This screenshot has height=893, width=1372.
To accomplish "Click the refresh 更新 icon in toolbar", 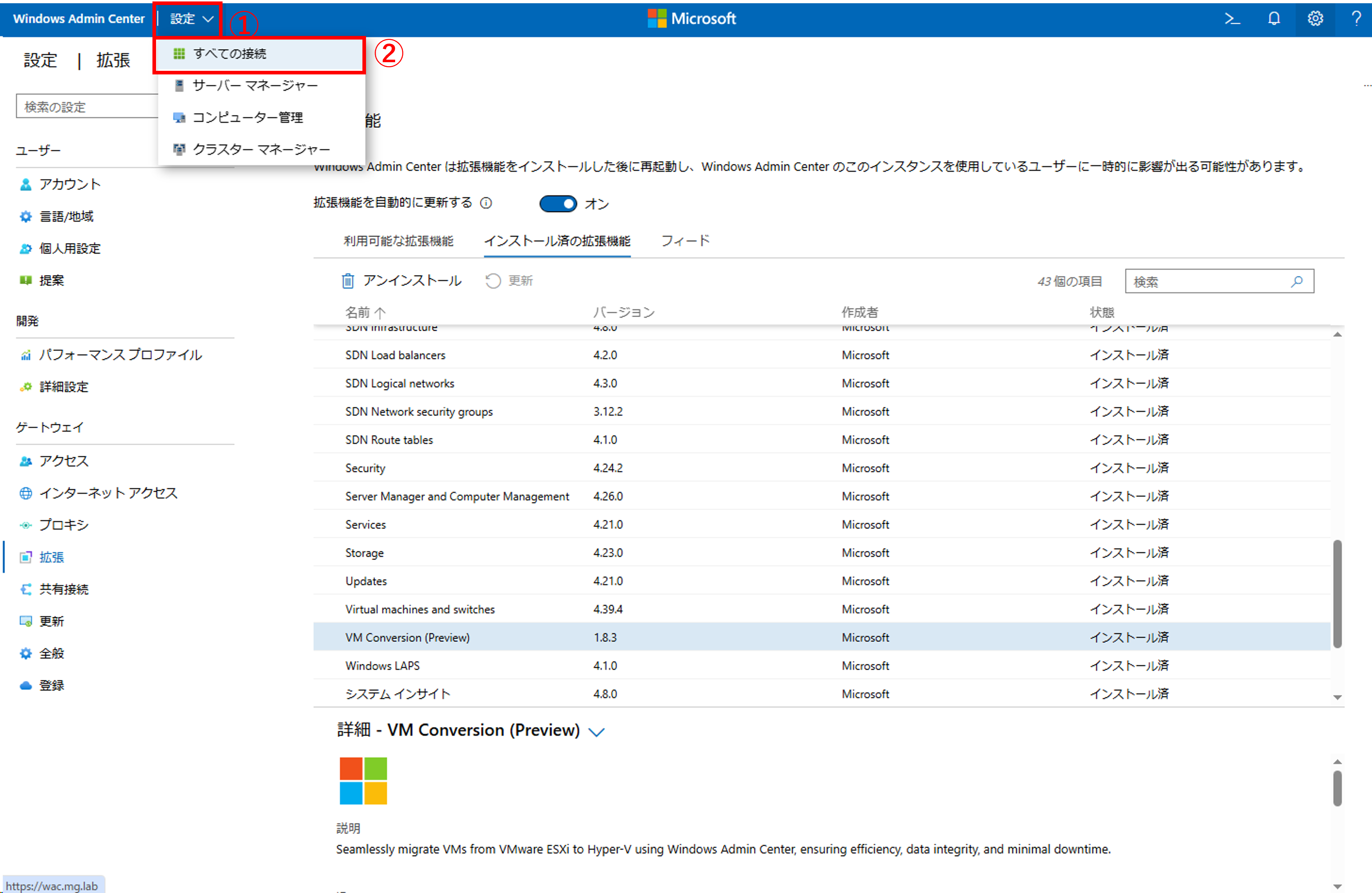I will coord(493,281).
